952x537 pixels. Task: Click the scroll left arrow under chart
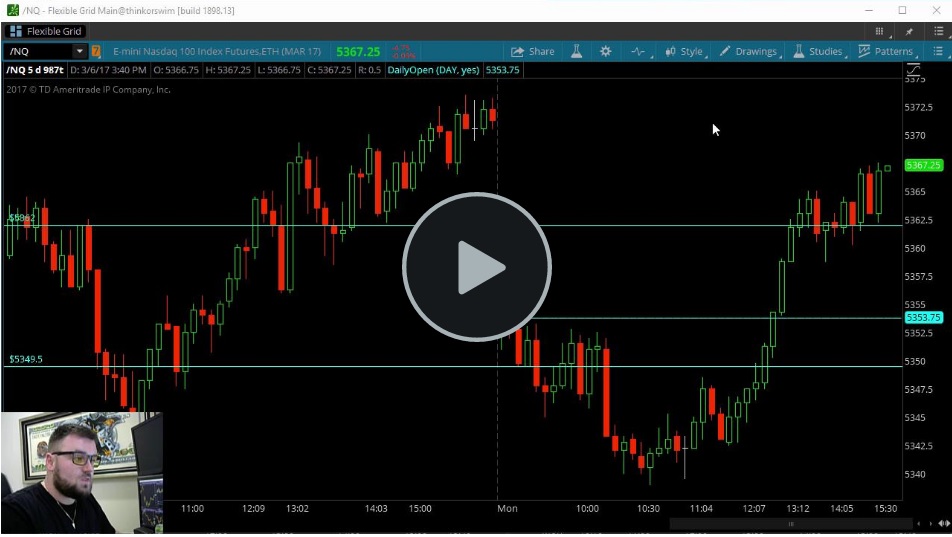point(919,524)
